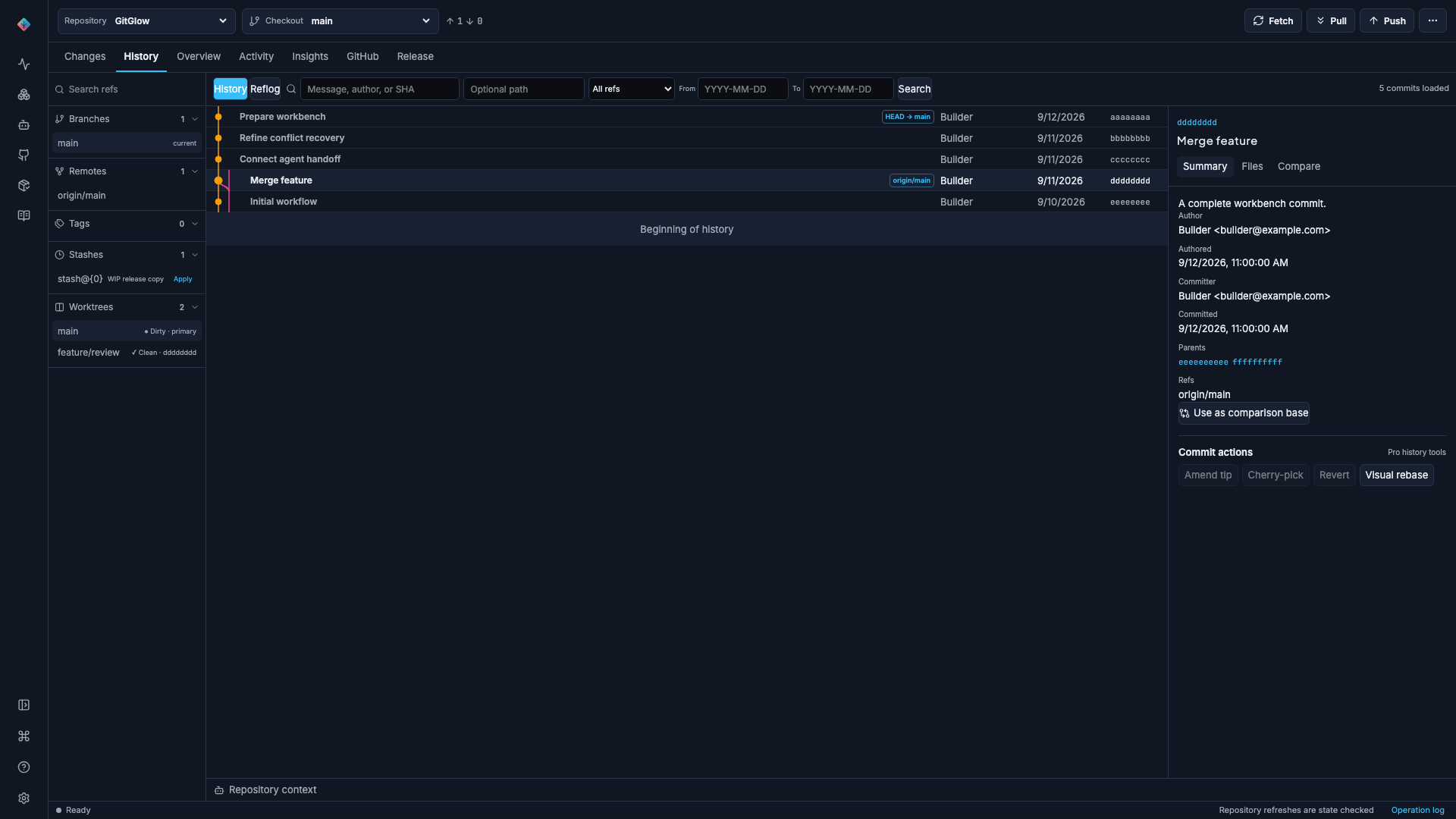
Task: Open the book documentation sidebar icon
Action: 24,216
